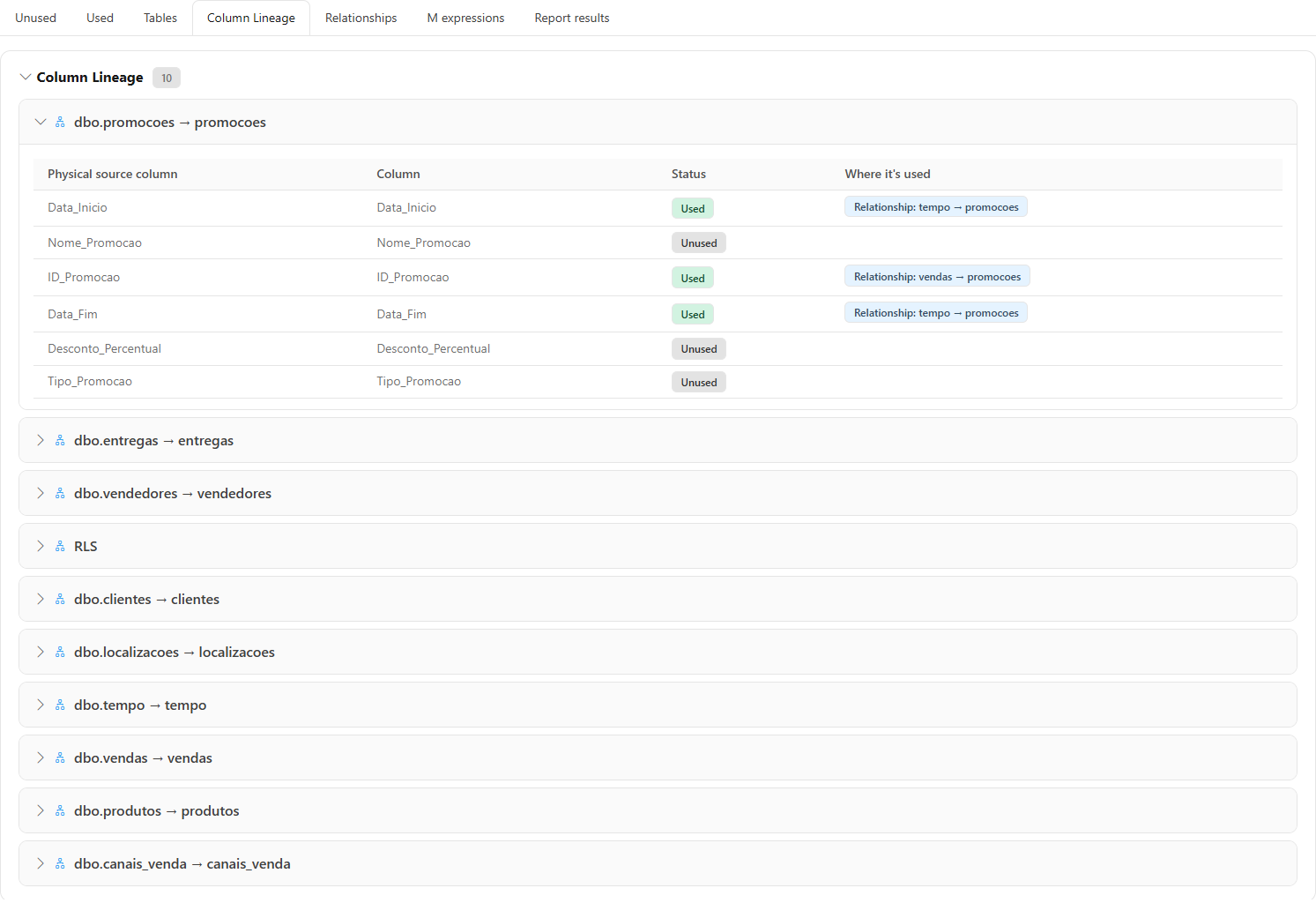Click the Unused badge for Tipo_Promocao
Image resolution: width=1316 pixels, height=903 pixels.
(699, 383)
